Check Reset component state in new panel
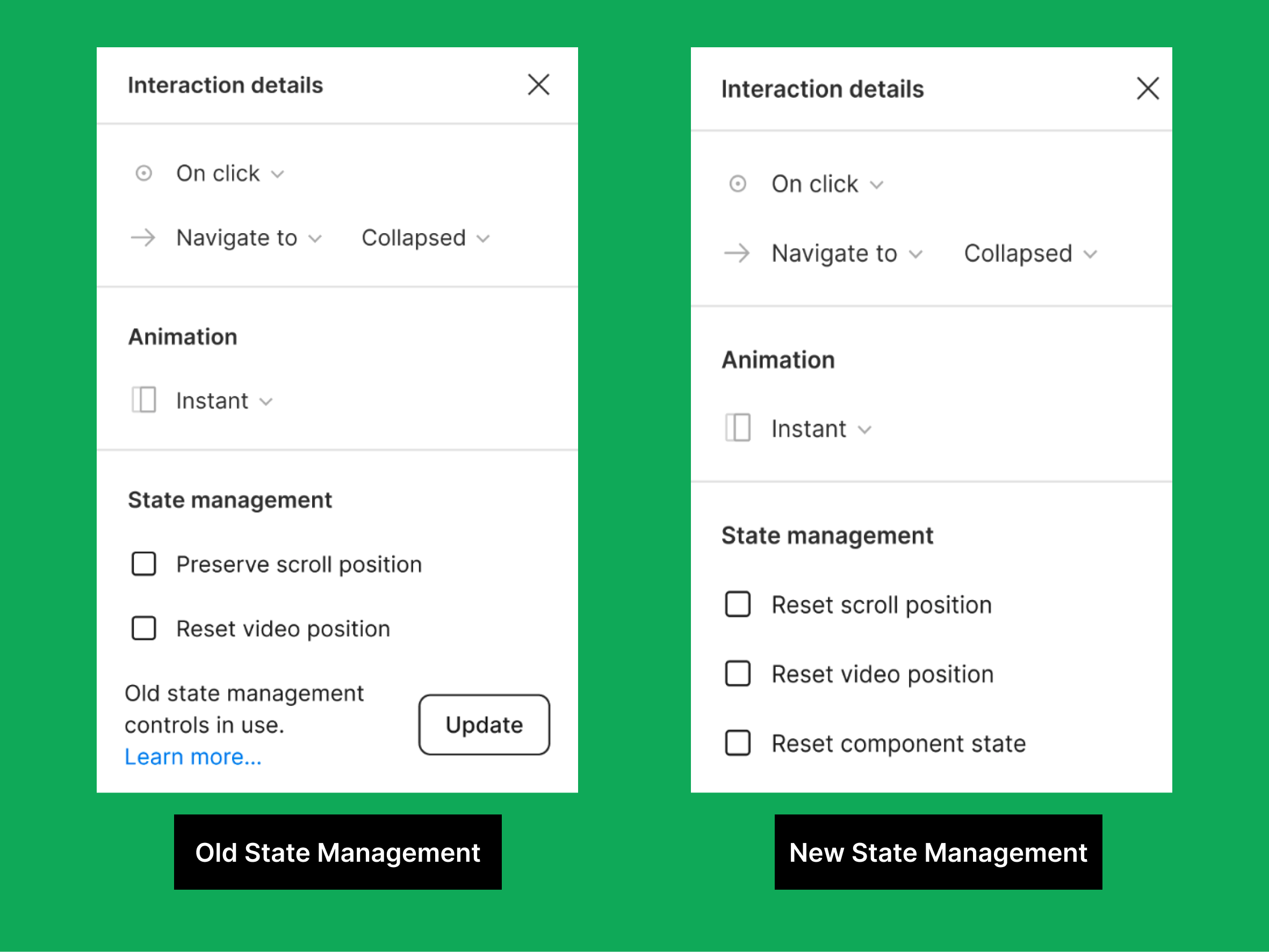This screenshot has width=1269, height=952. [x=738, y=743]
